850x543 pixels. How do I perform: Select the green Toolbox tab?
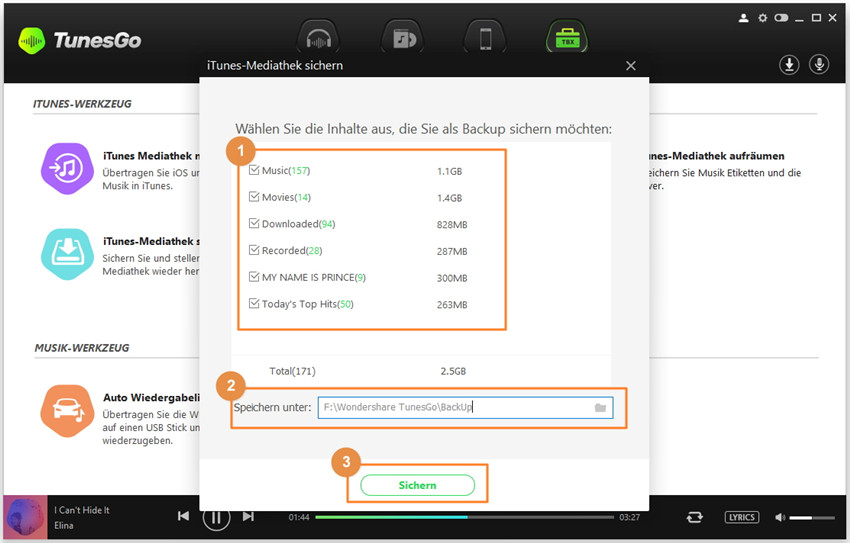(x=567, y=38)
